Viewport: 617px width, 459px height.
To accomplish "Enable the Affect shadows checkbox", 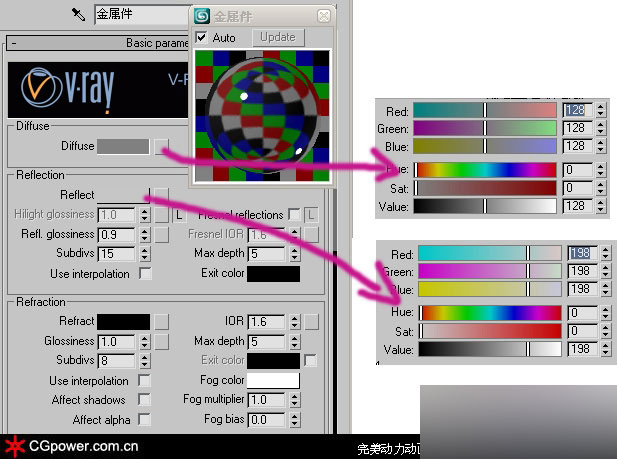I will pos(144,400).
